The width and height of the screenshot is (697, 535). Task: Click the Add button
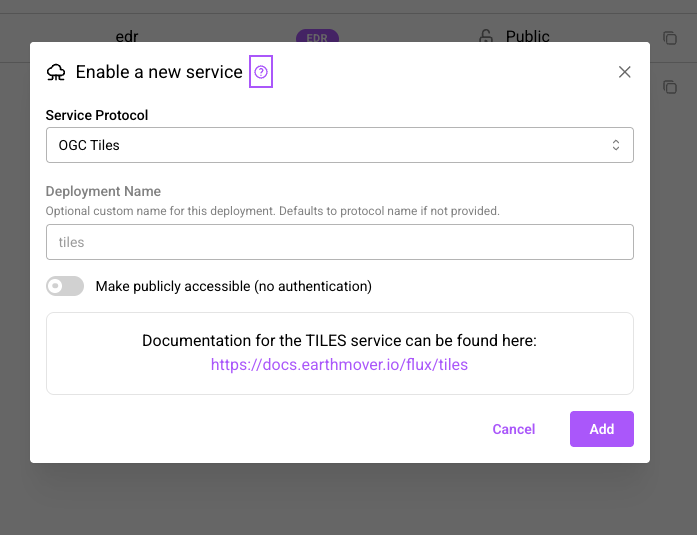(601, 429)
